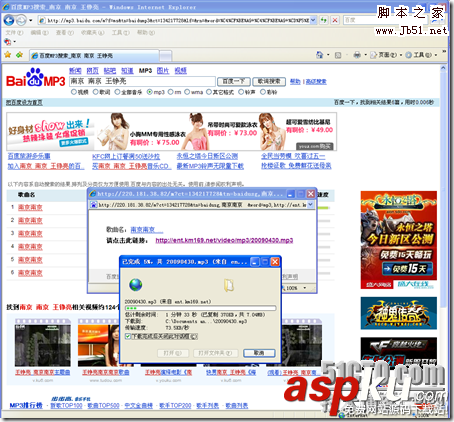Refresh the page using the green arrows icon
Screen dimensions: 454x422
pos(323,20)
